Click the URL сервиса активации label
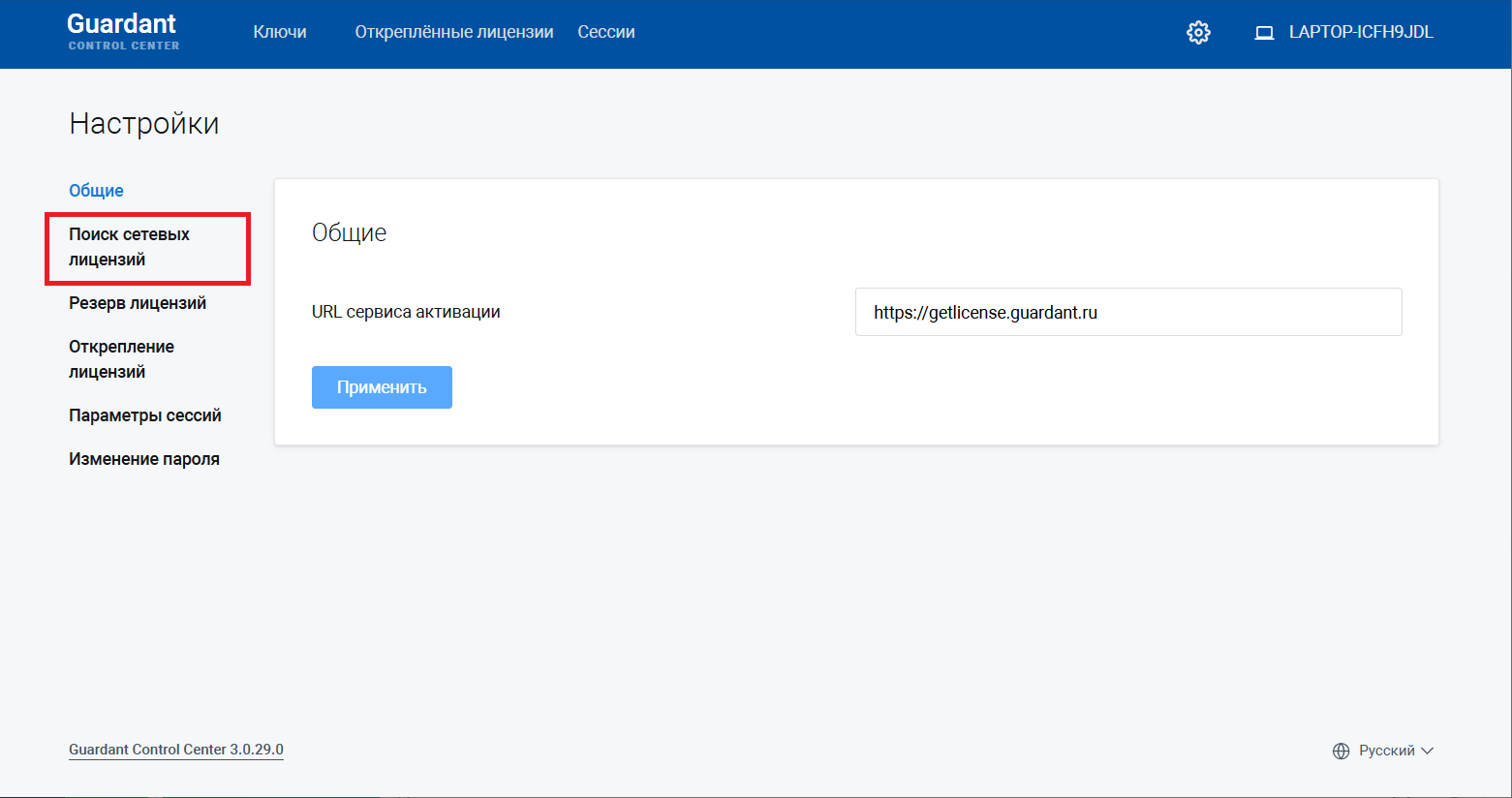The width and height of the screenshot is (1512, 798). point(406,312)
